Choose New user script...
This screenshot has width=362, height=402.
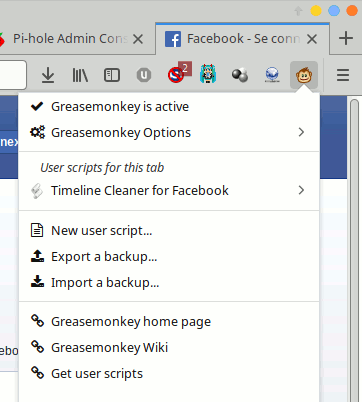(169, 230)
